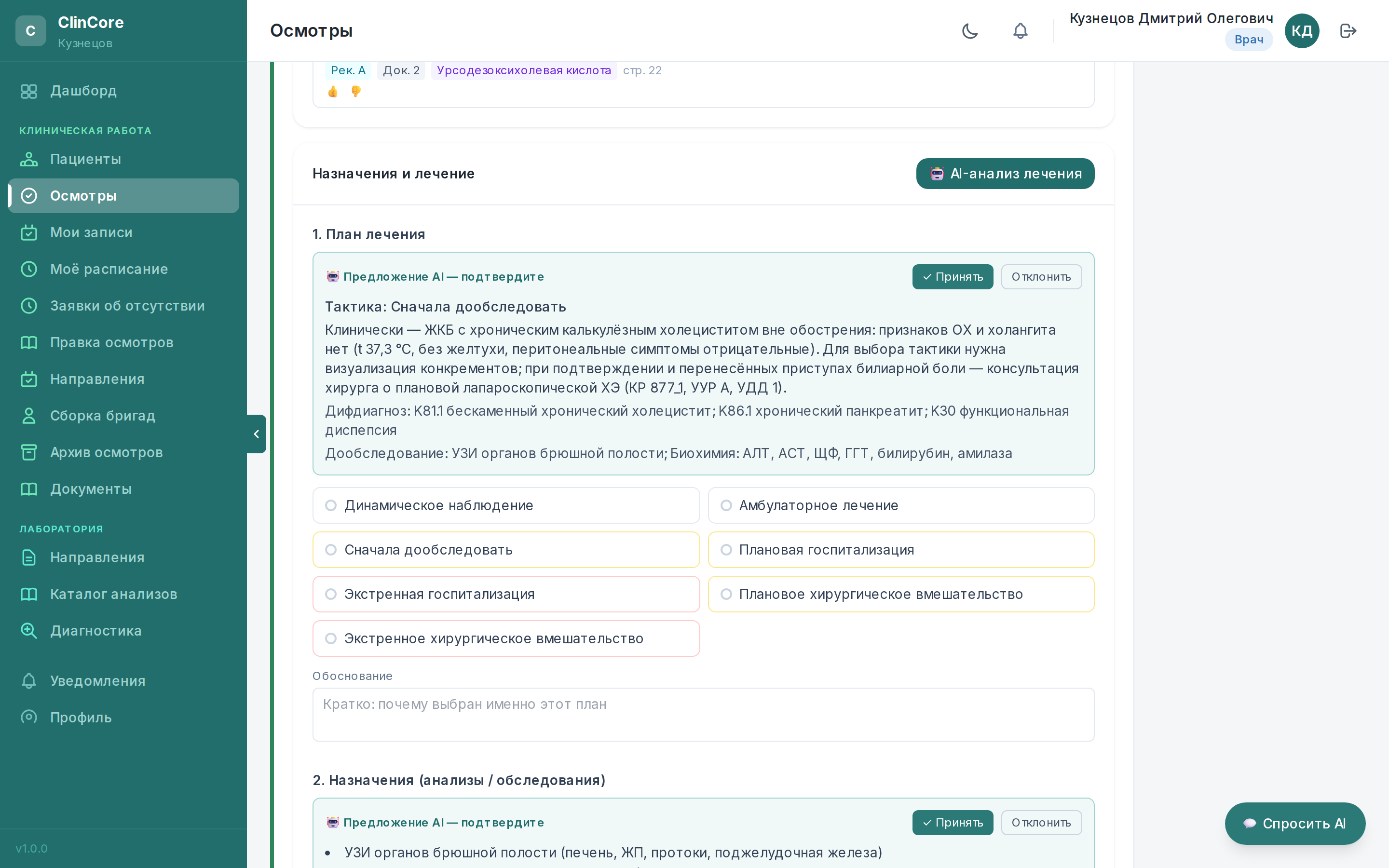1389x868 pixels.
Task: Click the Кузнецов Дмитрий Олегович name
Action: tap(1171, 18)
